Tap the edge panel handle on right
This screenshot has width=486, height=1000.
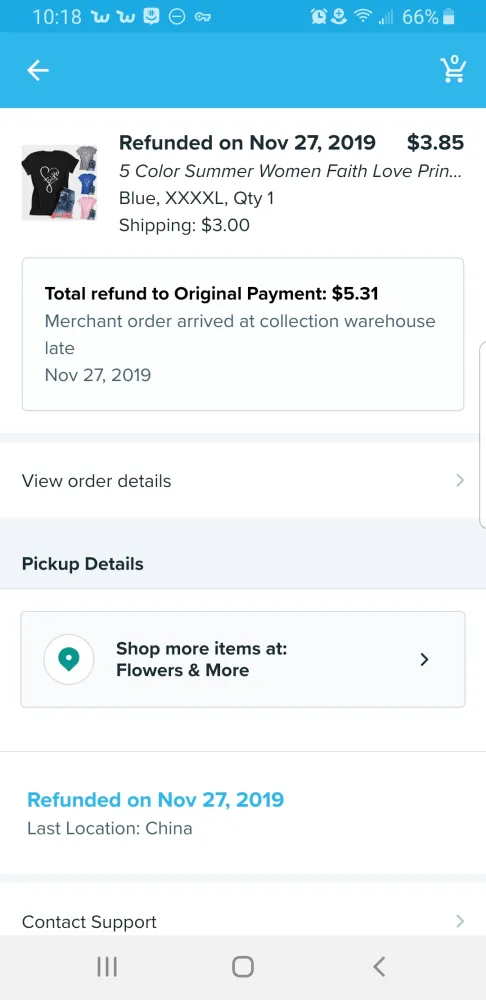482,435
